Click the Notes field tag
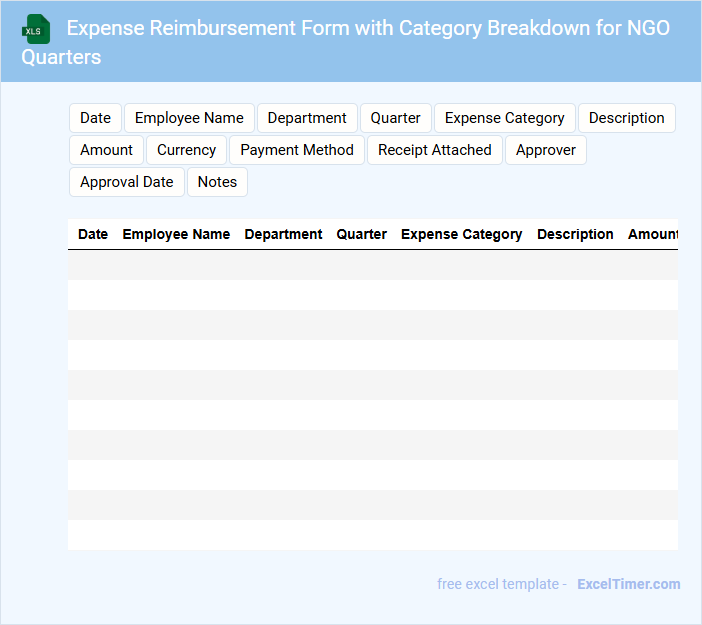The image size is (702, 625). click(217, 182)
